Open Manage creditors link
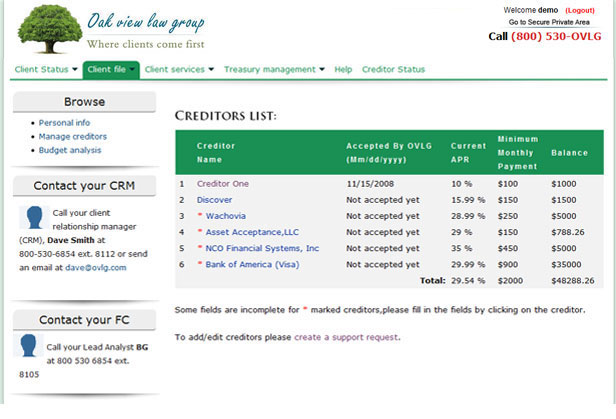616x419 pixels. [x=72, y=137]
